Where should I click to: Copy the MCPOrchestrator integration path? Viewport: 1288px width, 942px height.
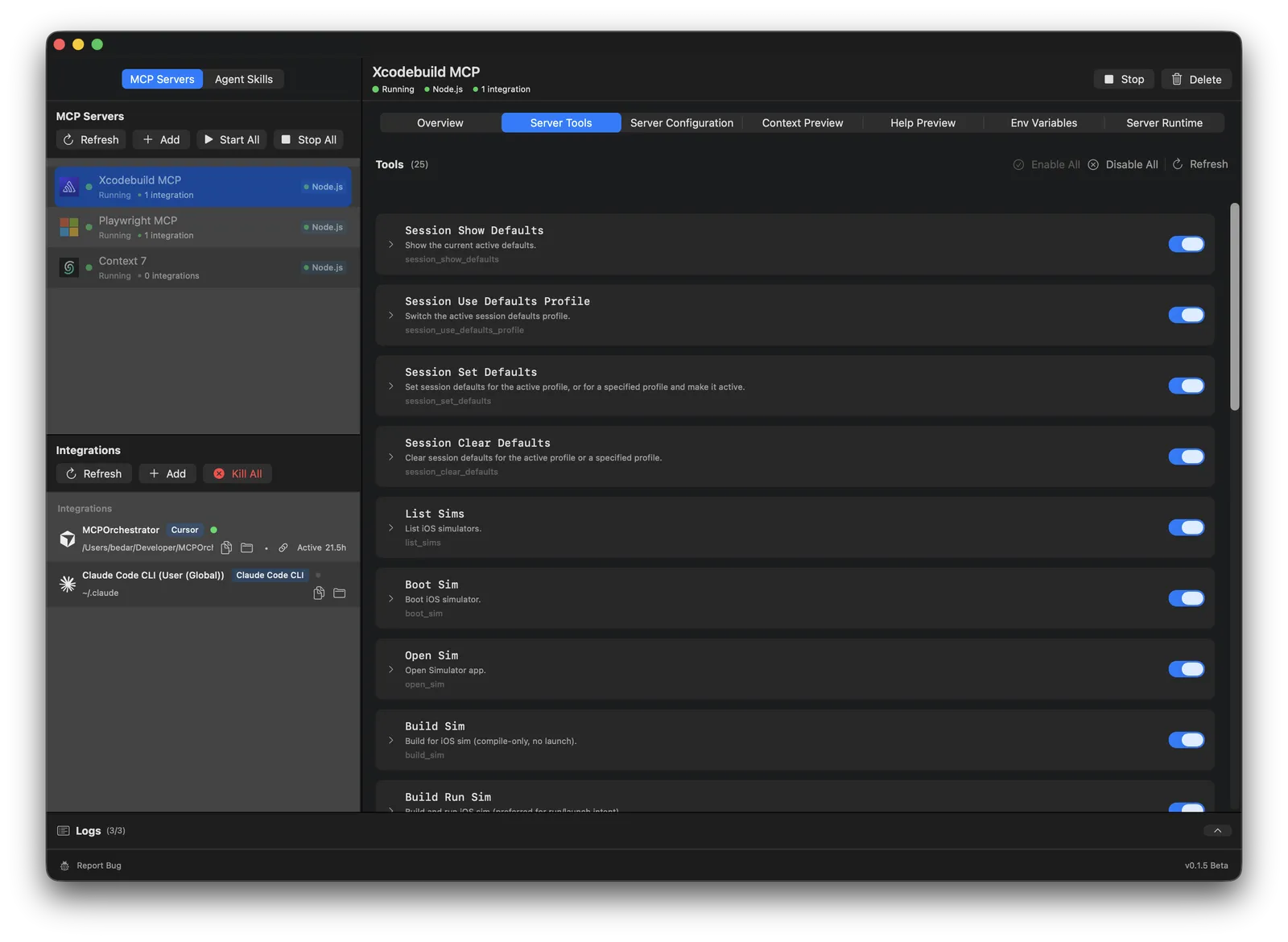226,547
